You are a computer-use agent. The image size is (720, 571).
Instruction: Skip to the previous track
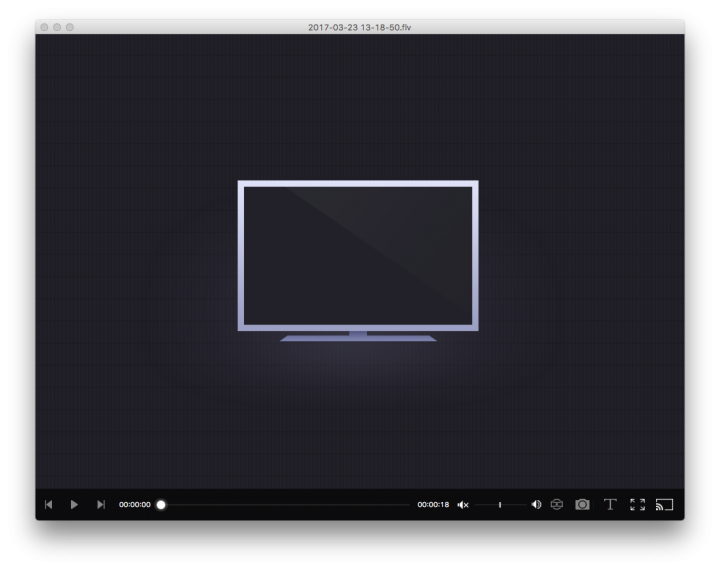(49, 504)
